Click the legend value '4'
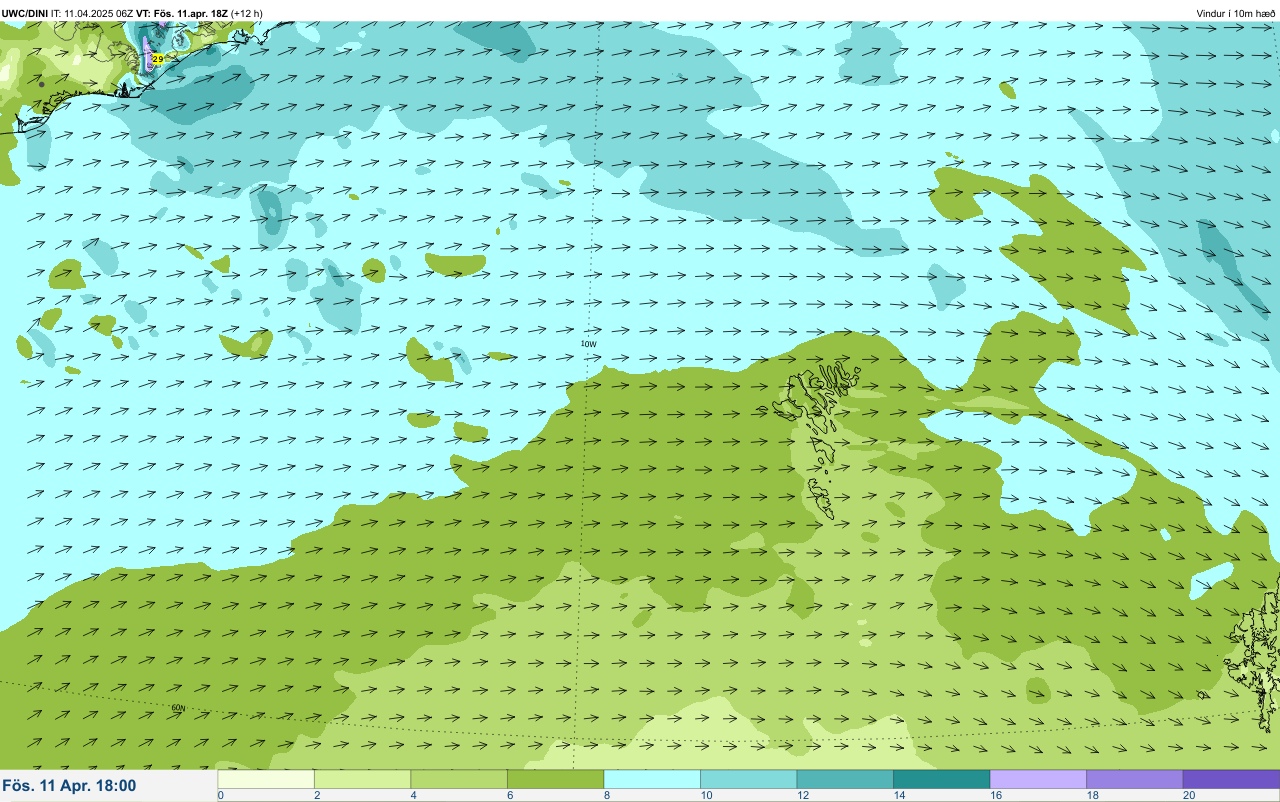The image size is (1280, 802). point(413,795)
